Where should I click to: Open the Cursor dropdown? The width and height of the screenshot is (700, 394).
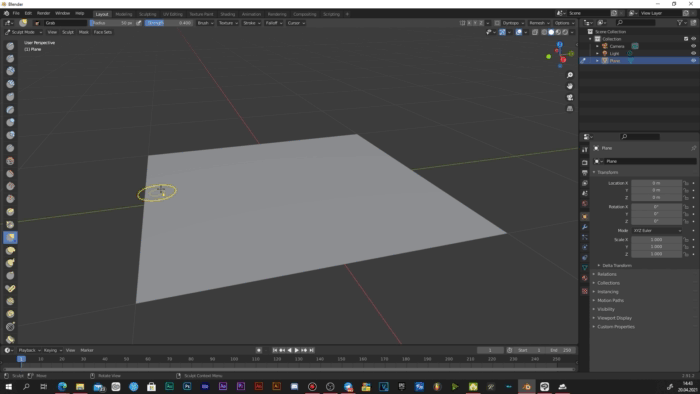pos(296,23)
